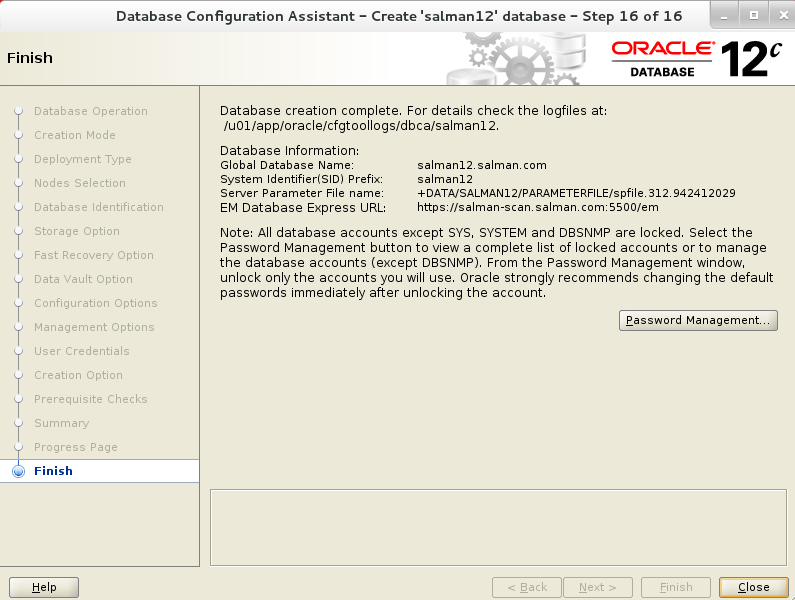The height and width of the screenshot is (600, 795).
Task: Select the Configuration Options step
Action: coord(96,303)
